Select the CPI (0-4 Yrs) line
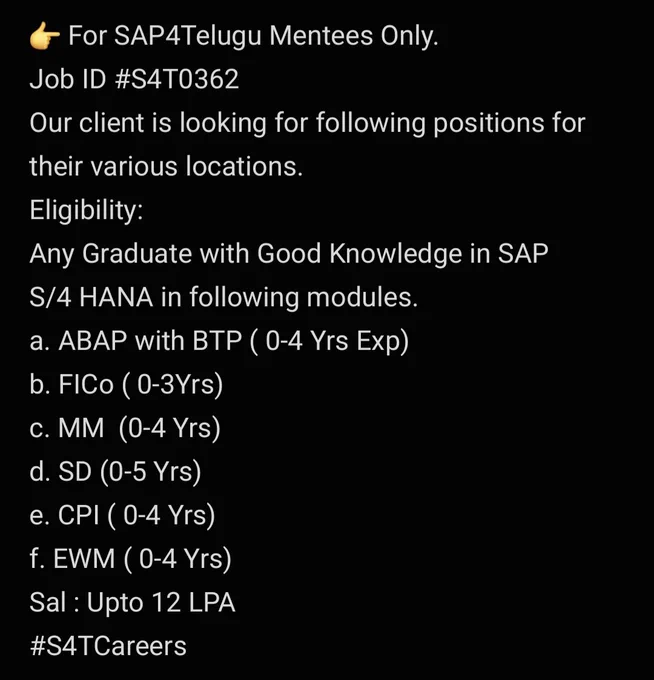654x680 pixels. coord(122,516)
